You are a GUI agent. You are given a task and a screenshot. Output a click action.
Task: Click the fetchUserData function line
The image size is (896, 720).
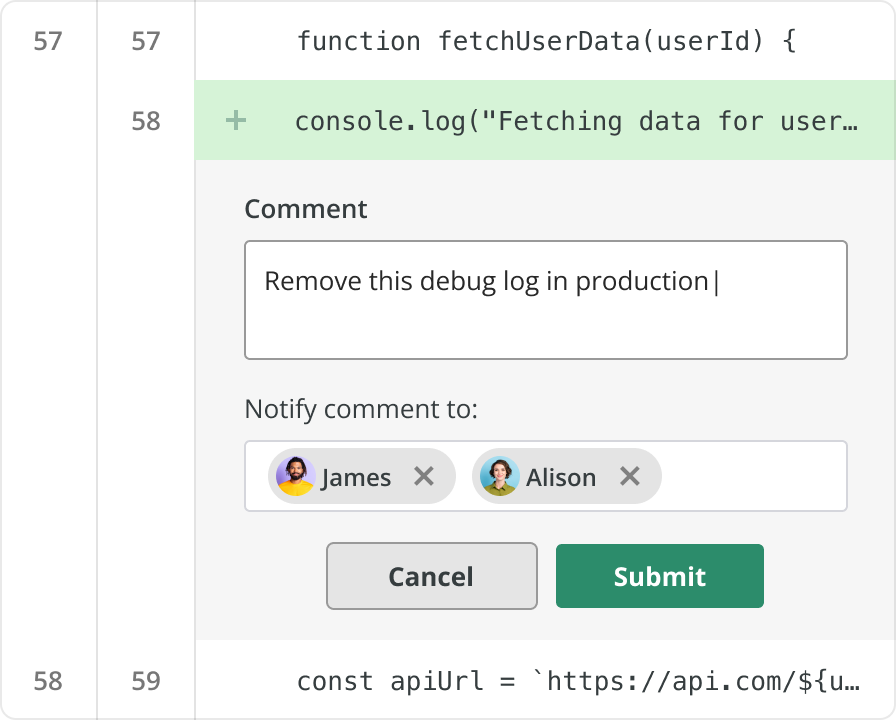point(546,41)
